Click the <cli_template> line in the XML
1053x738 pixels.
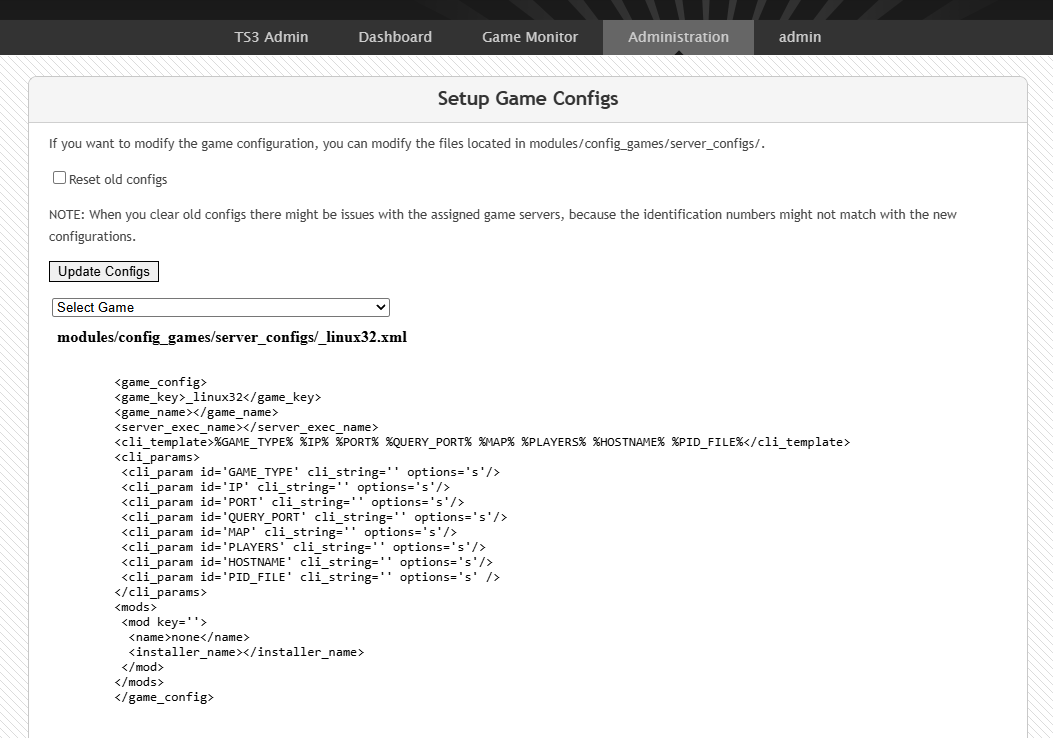(482, 442)
